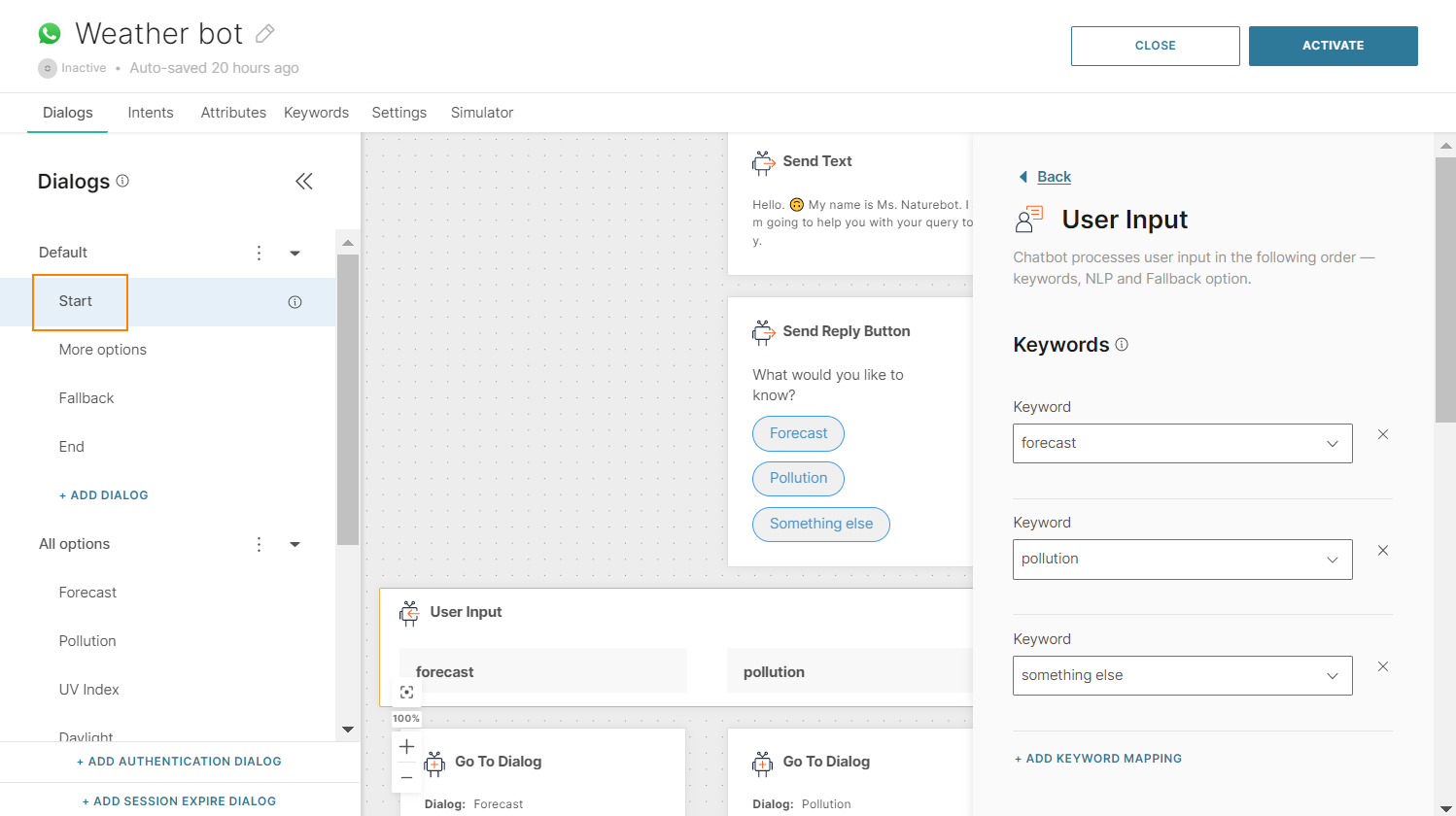Collapse the Dialogs panel with double chevron
This screenshot has width=1456, height=816.
point(304,182)
